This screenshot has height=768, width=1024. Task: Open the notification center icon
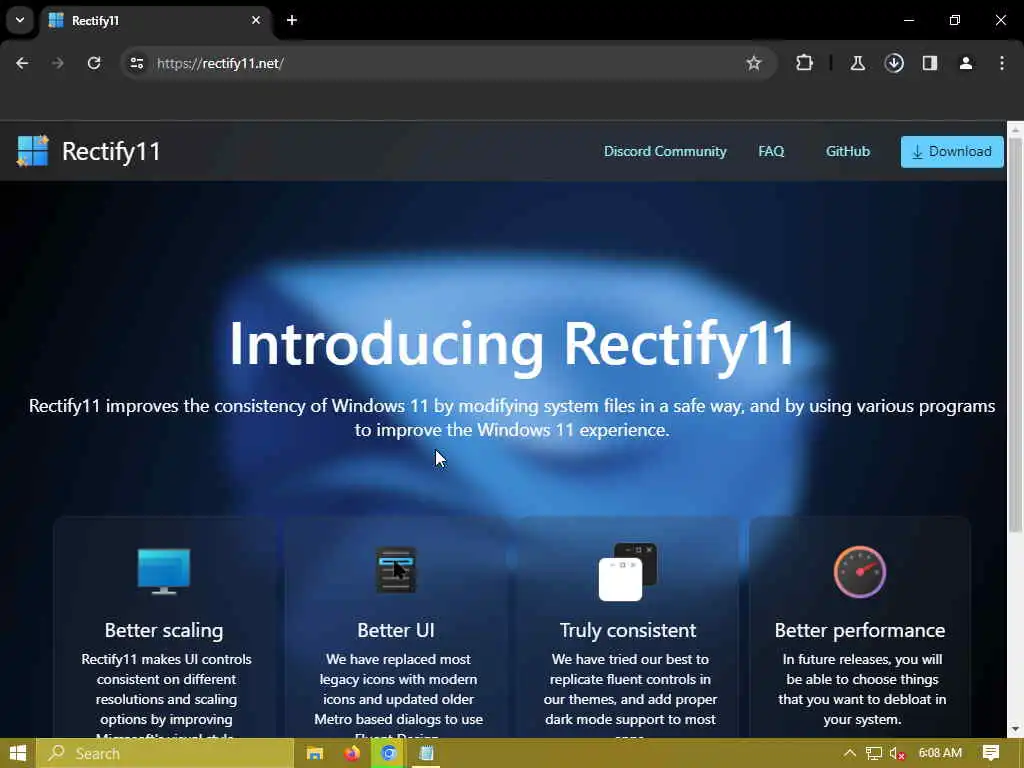991,753
